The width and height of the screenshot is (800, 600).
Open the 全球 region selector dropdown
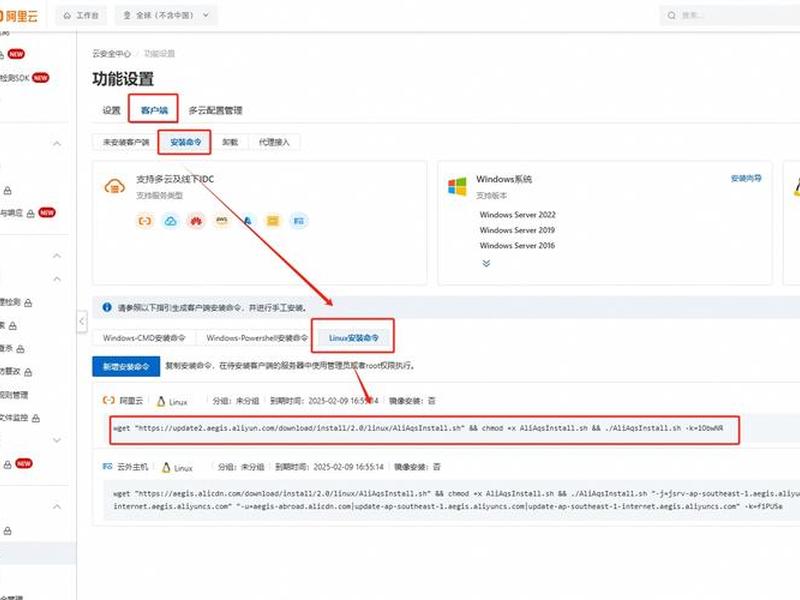click(166, 16)
